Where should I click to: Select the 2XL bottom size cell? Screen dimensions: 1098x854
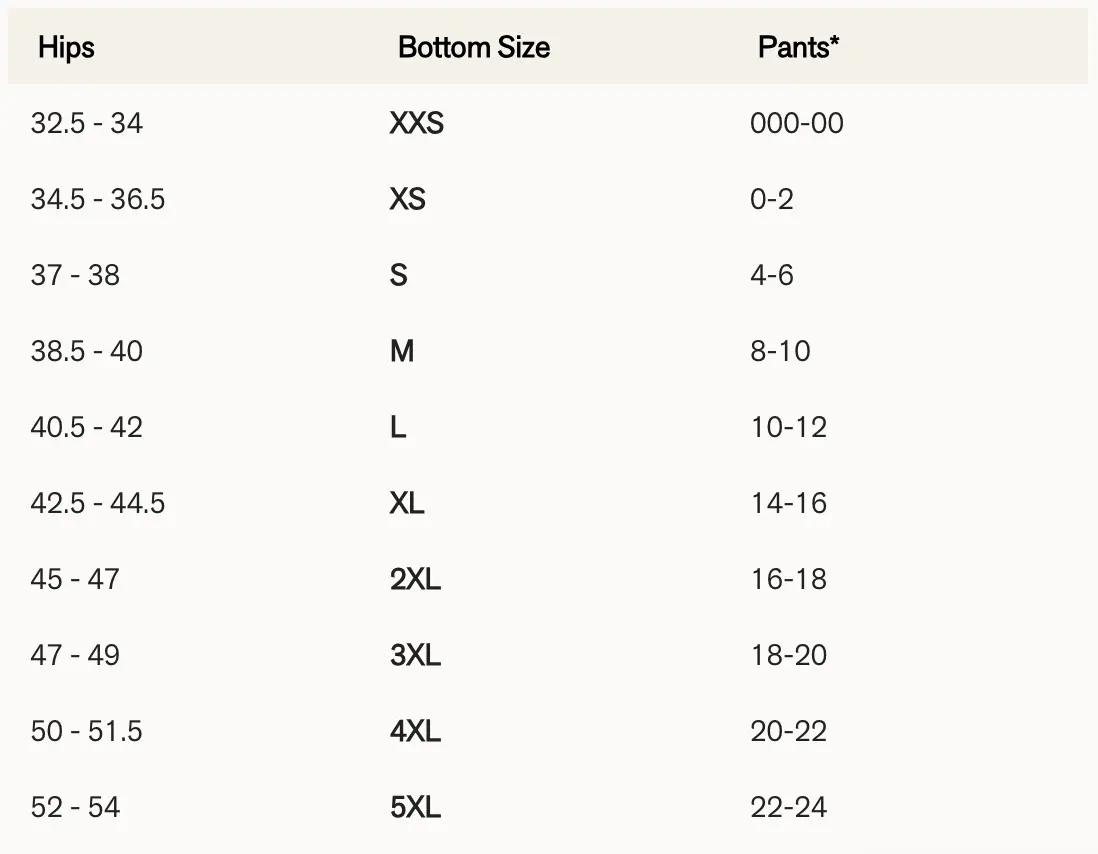(415, 579)
